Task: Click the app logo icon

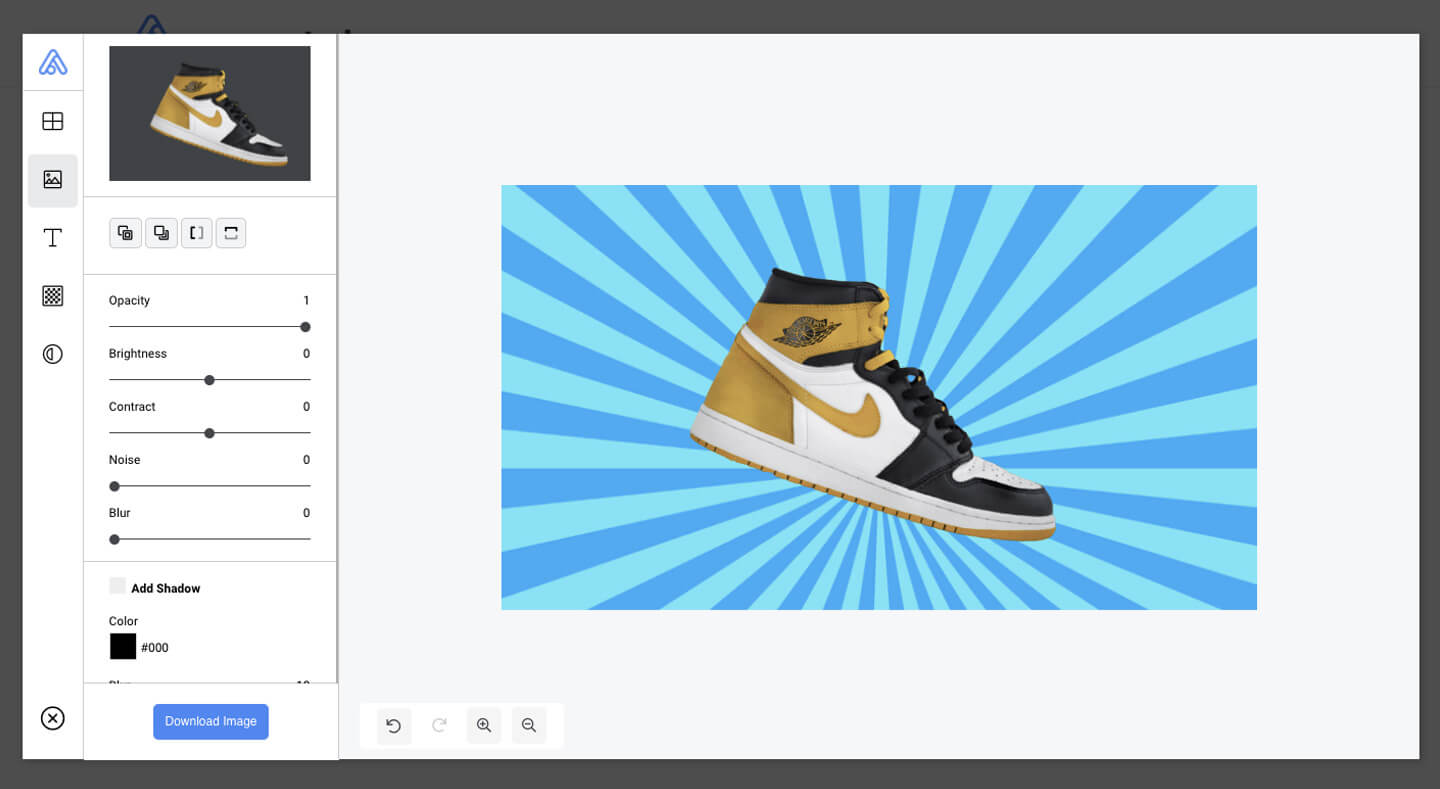Action: pos(53,62)
